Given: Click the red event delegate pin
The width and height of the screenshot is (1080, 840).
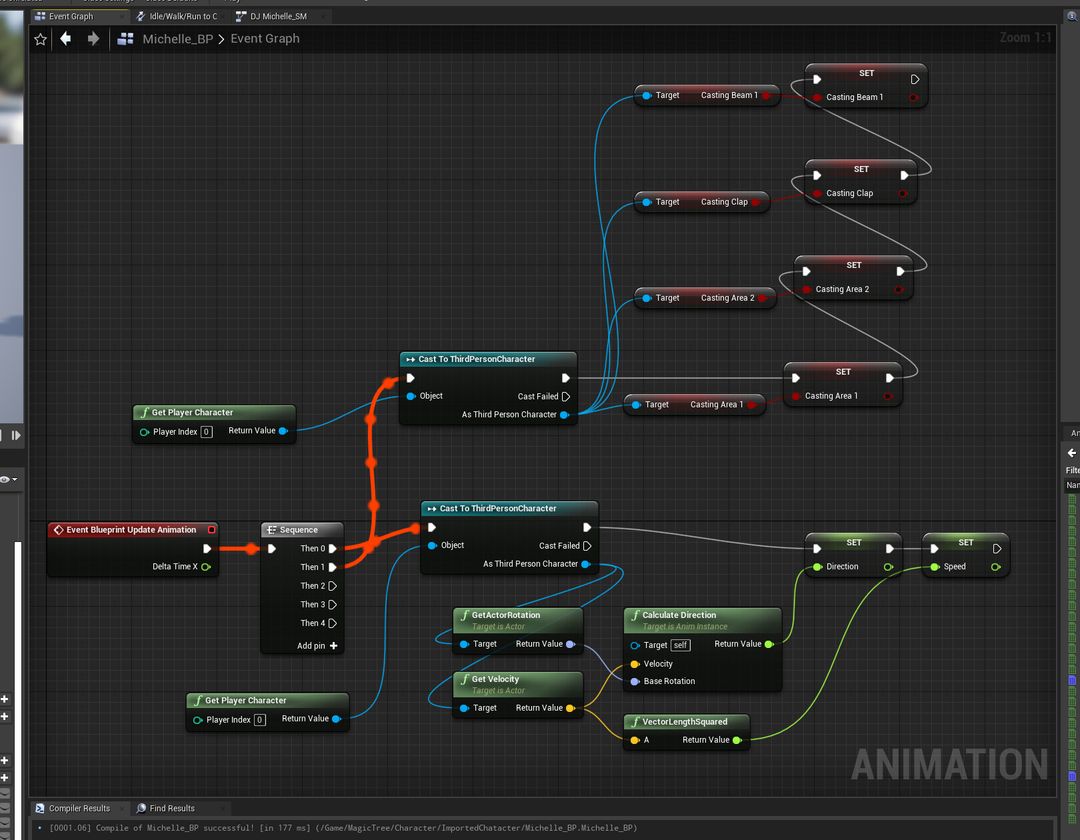Looking at the screenshot, I should point(211,529).
